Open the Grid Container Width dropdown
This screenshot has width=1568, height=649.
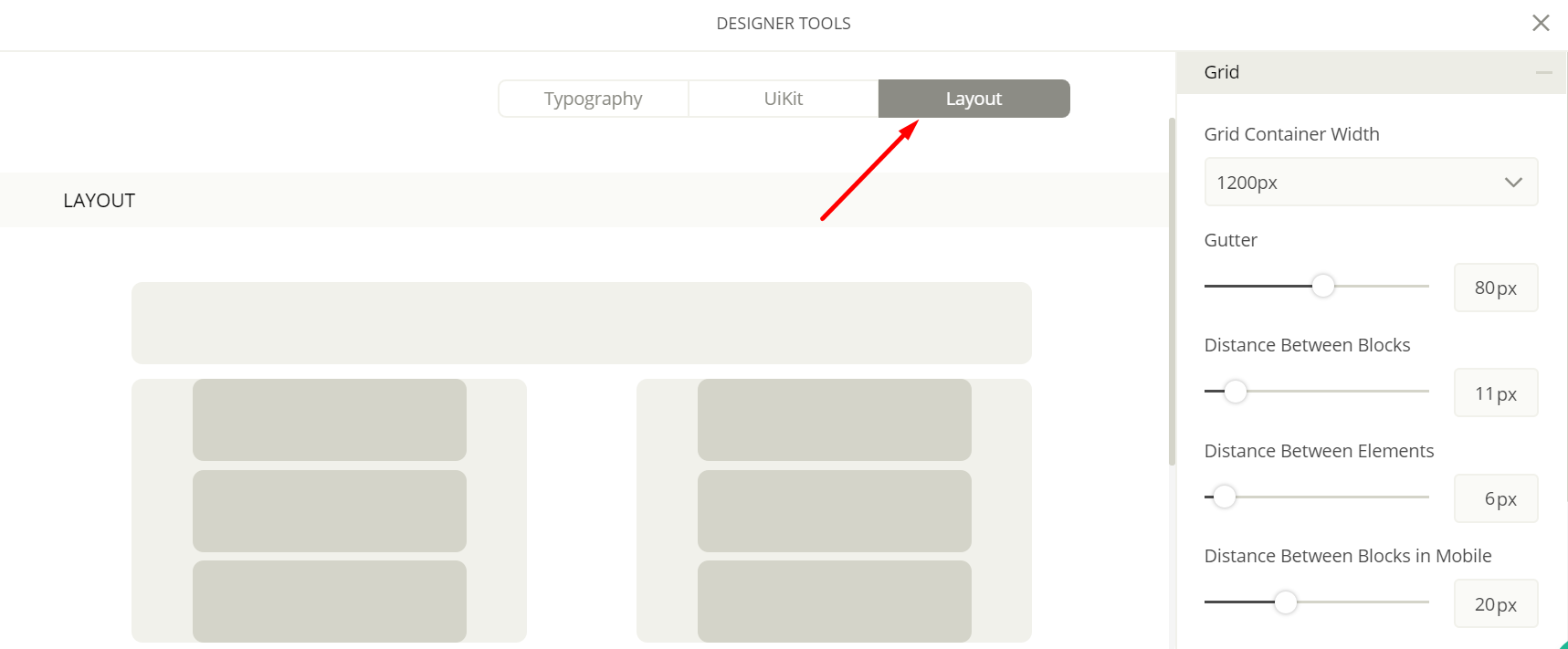(1370, 182)
